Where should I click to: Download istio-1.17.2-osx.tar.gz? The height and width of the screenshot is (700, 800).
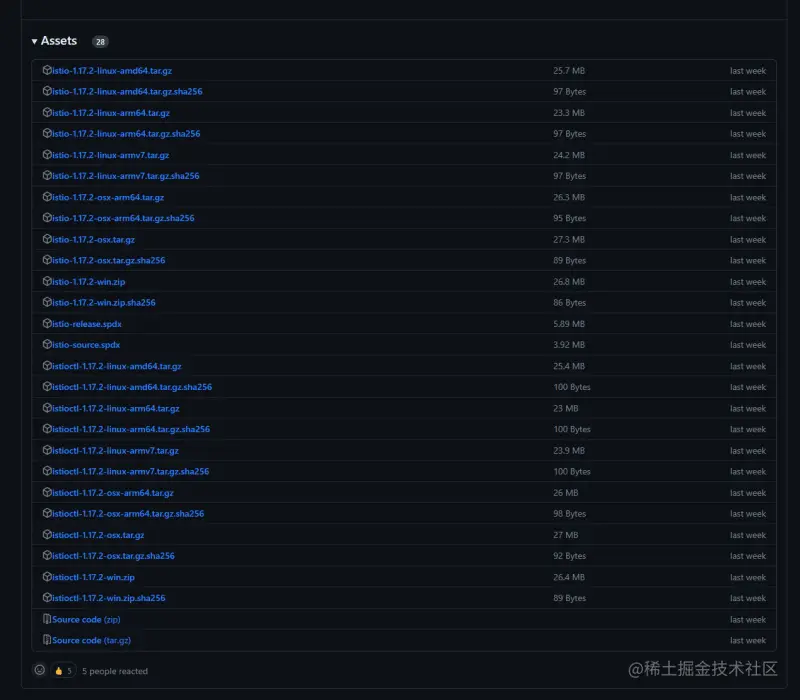[x=93, y=240]
